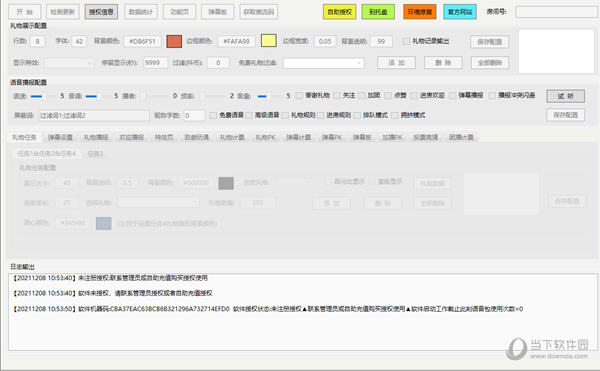Focus the 房间号 room number field

click(x=556, y=12)
